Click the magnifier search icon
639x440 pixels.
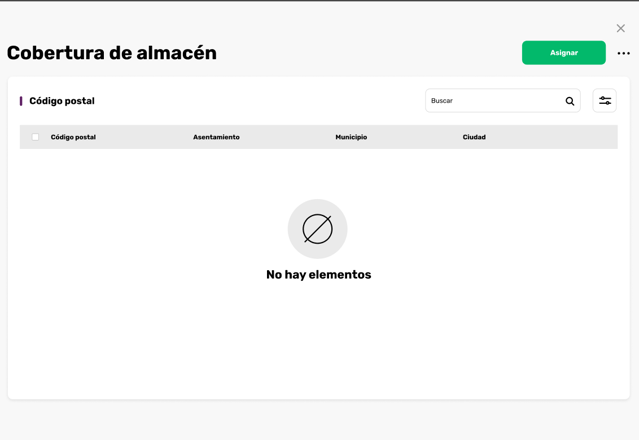[x=570, y=101]
